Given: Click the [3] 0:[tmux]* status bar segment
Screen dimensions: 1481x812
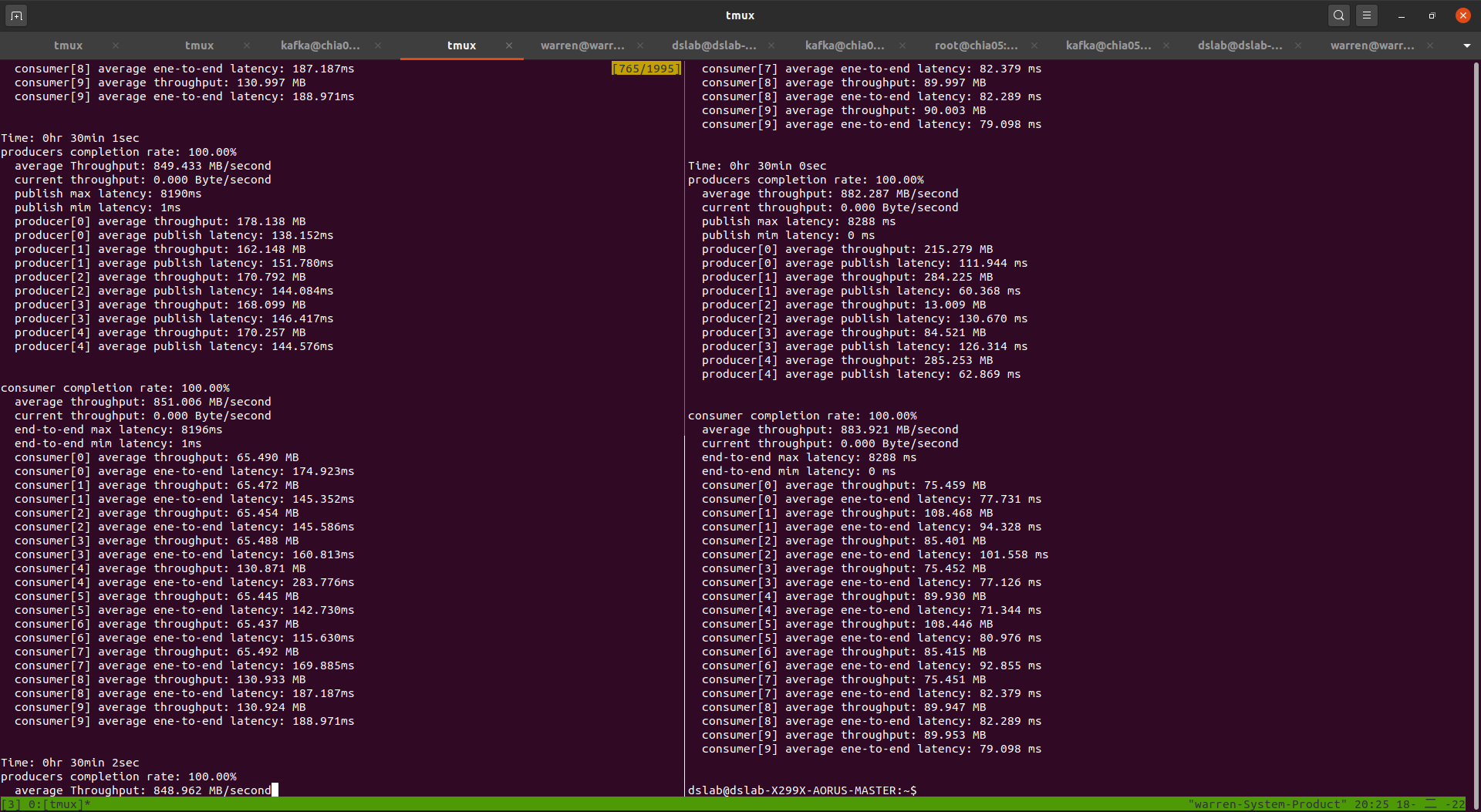Looking at the screenshot, I should click(x=45, y=804).
